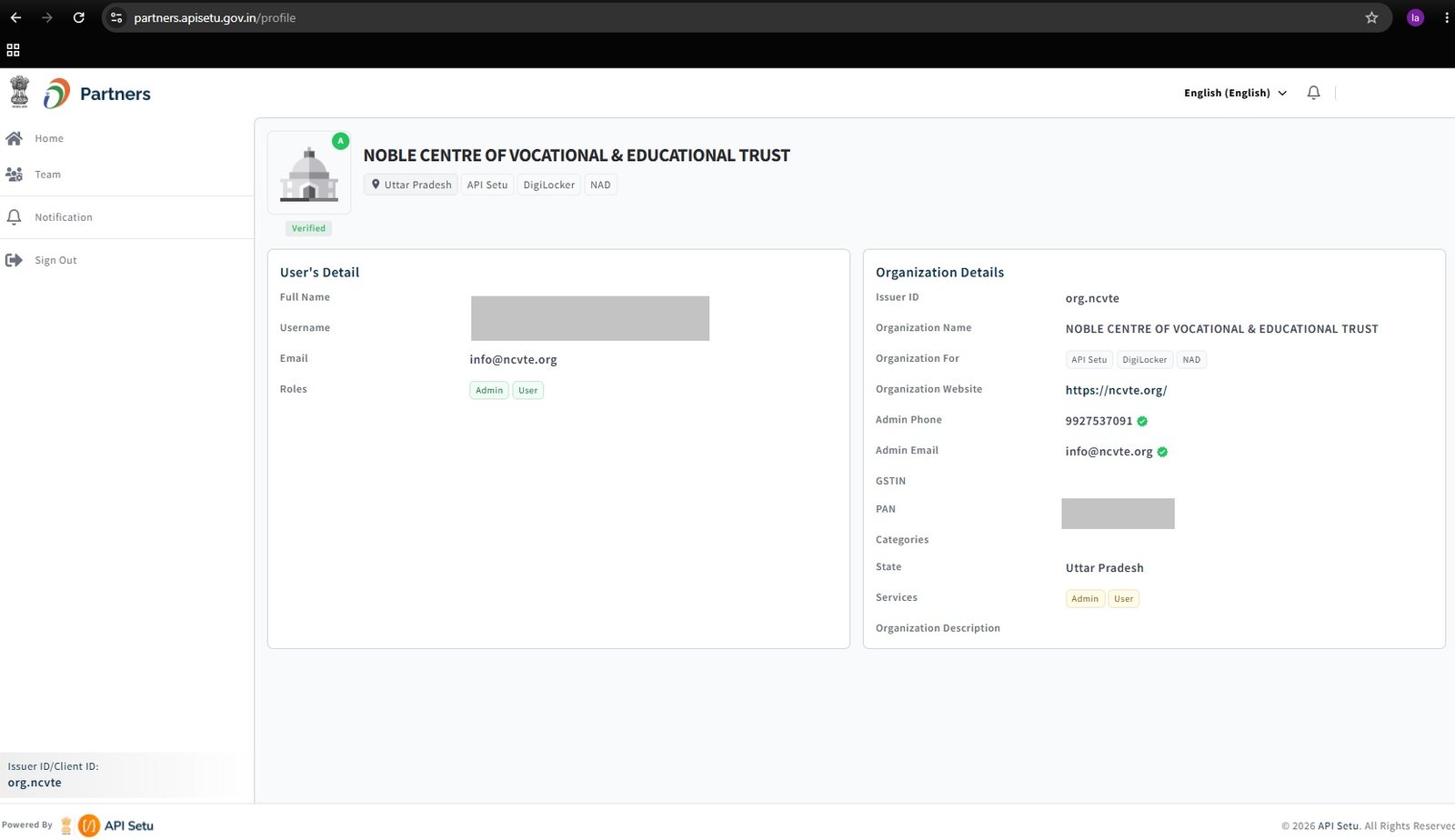
Task: Open the English (English) language dropdown
Action: pos(1235,93)
